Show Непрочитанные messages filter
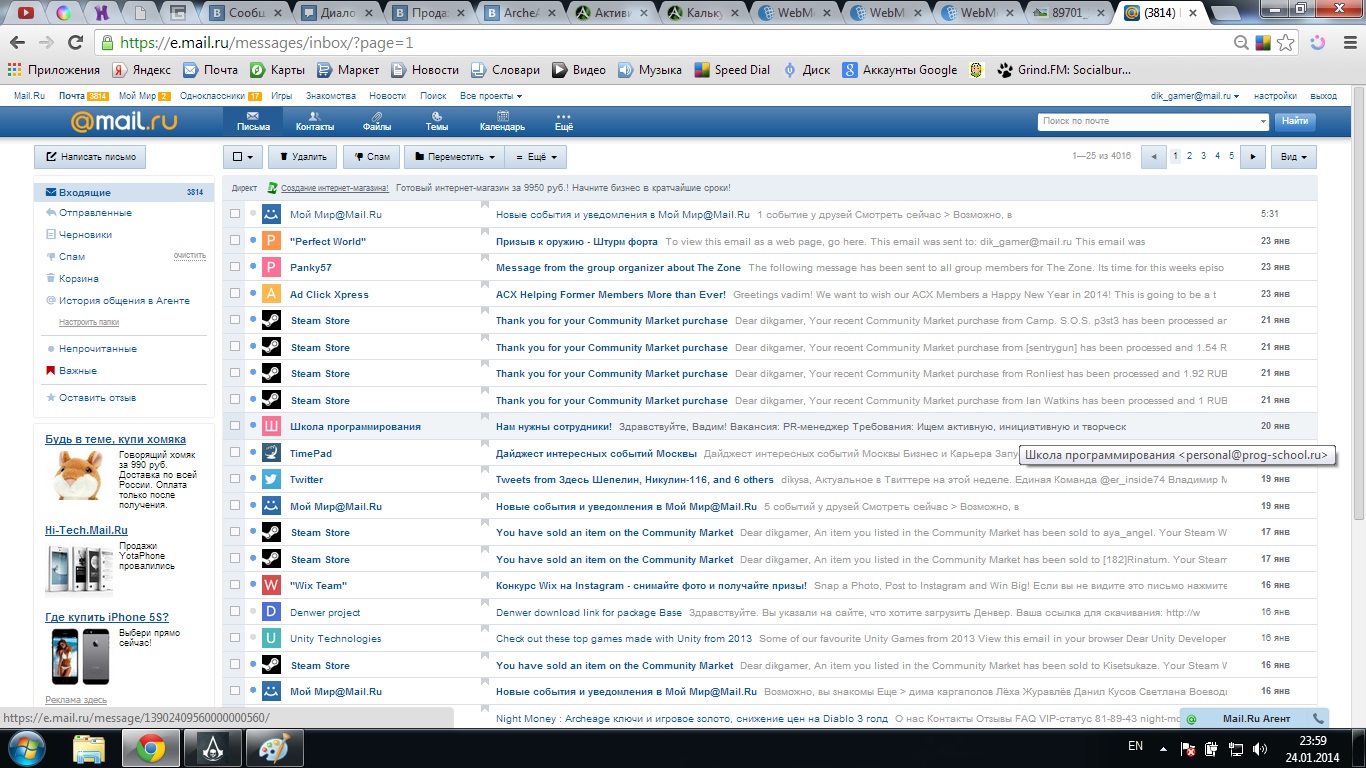Image resolution: width=1366 pixels, height=768 pixels. [97, 349]
